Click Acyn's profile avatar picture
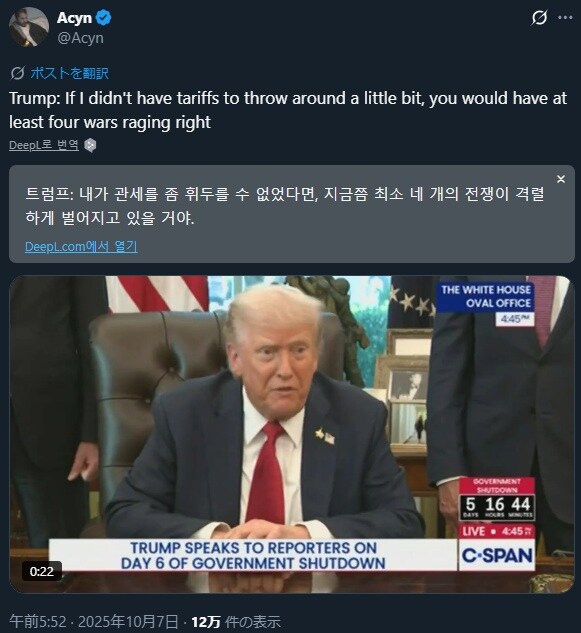581x633 pixels. tap(29, 27)
